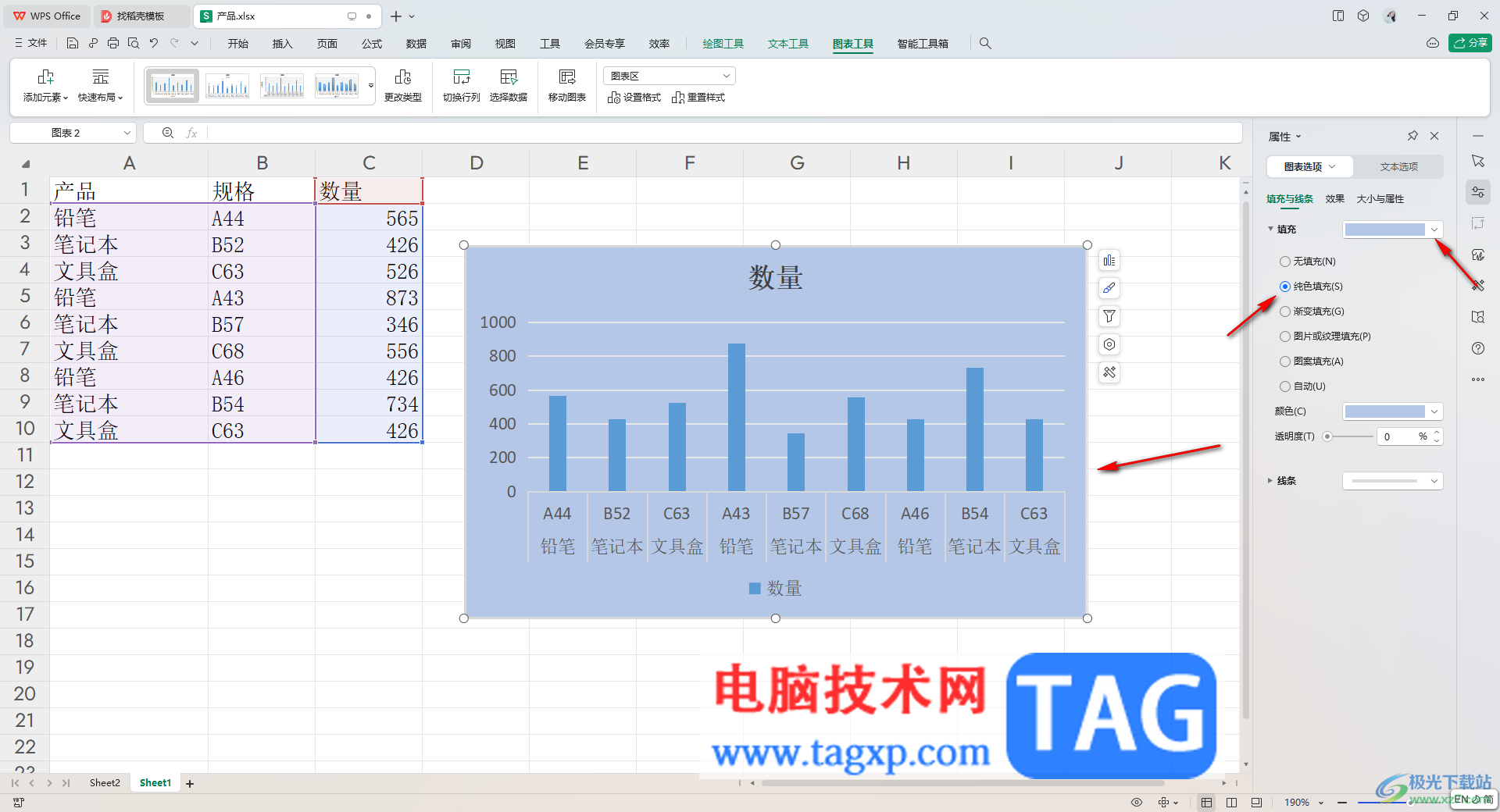Click the zoom out minus in status bar
The height and width of the screenshot is (812, 1500).
tap(1342, 802)
